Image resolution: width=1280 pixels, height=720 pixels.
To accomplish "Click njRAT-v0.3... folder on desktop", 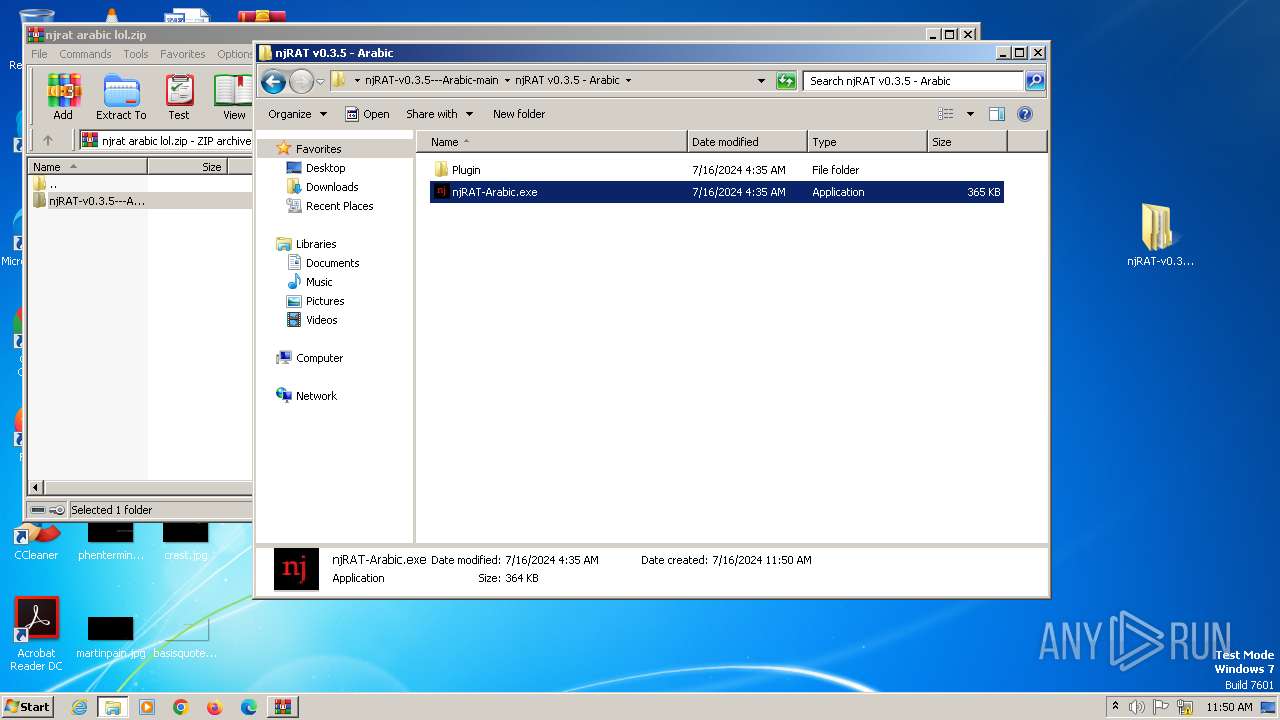I will click(x=1160, y=236).
